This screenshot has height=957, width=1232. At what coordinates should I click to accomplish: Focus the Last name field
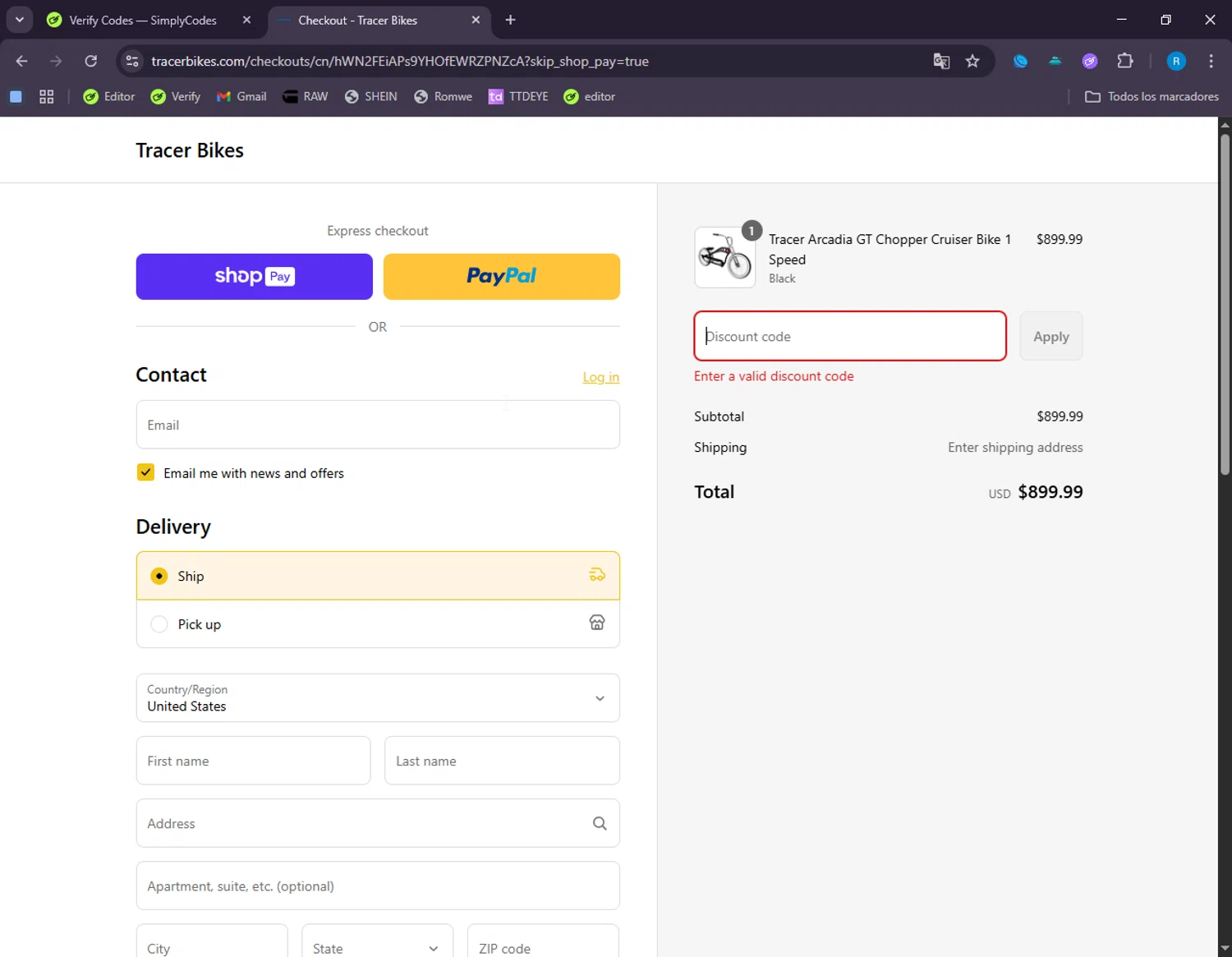point(502,761)
